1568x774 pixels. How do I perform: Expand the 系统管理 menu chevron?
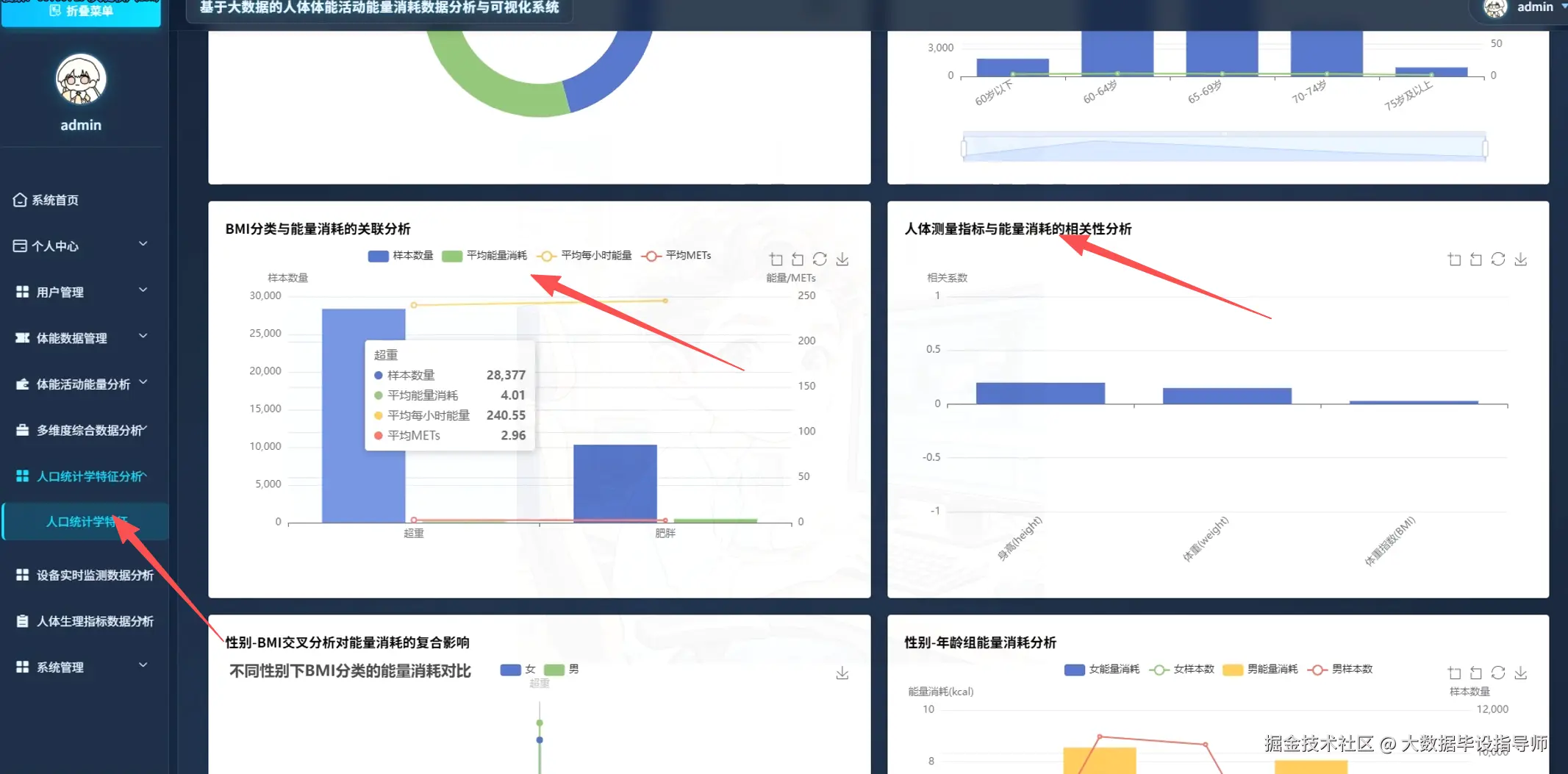coord(143,665)
